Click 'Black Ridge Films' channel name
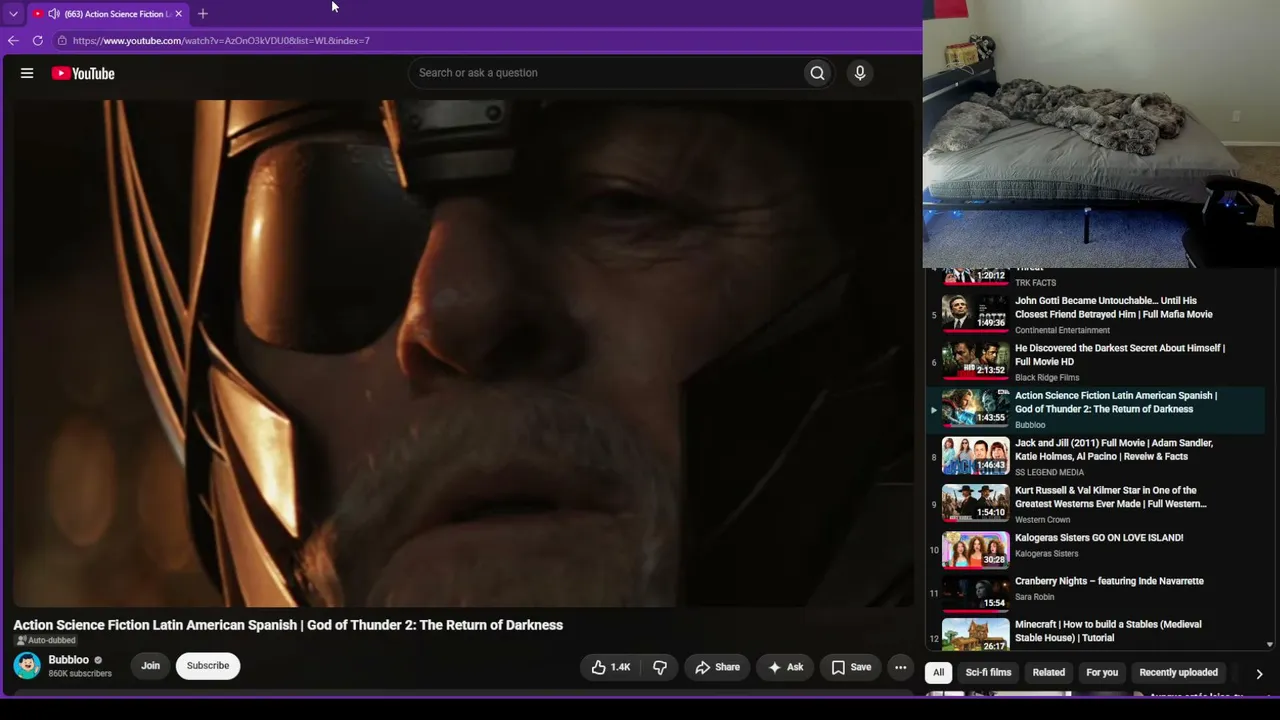Viewport: 1280px width, 720px height. click(x=1047, y=378)
